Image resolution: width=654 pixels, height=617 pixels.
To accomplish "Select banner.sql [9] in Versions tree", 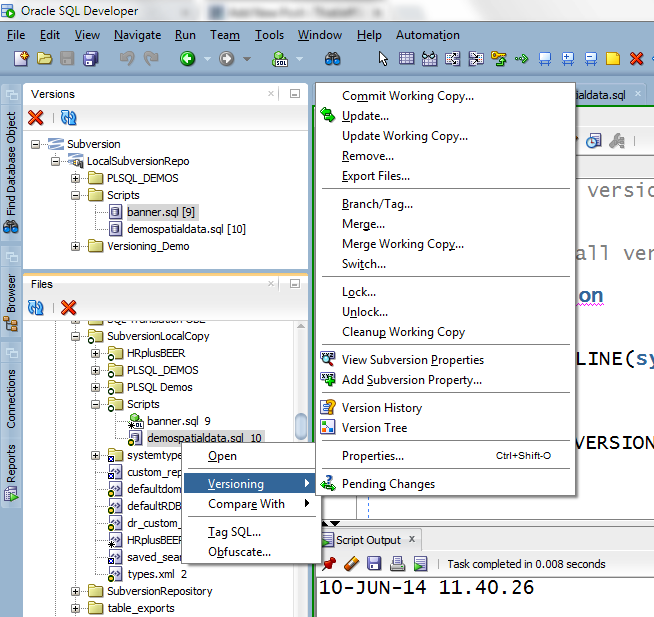I will coord(161,212).
